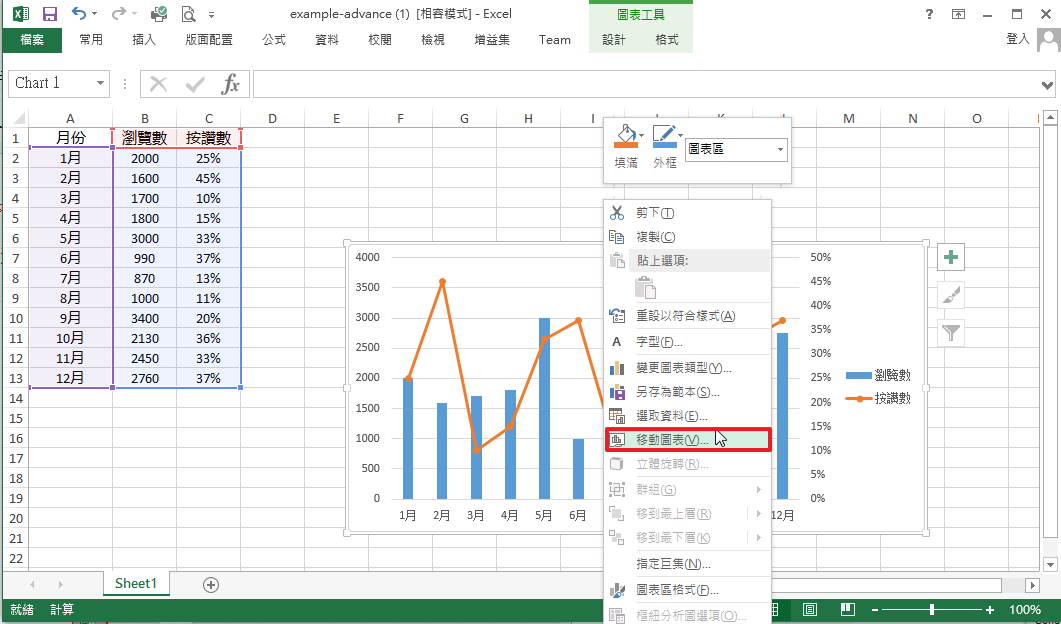Image resolution: width=1061 pixels, height=624 pixels.
Task: Select column D header
Action: (x=272, y=119)
